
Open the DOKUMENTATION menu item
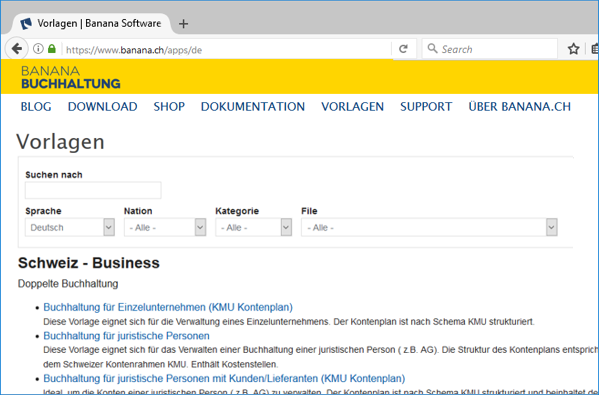pos(253,107)
